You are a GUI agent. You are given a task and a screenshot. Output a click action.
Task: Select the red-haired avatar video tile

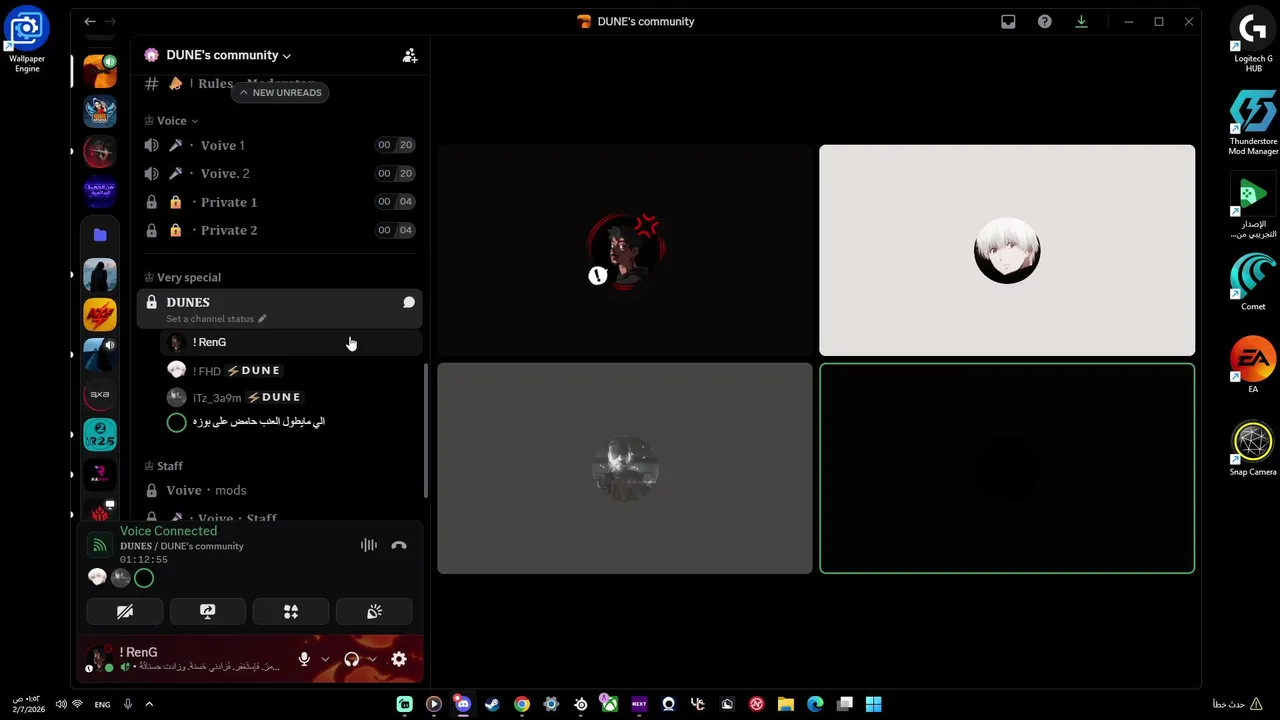click(625, 250)
